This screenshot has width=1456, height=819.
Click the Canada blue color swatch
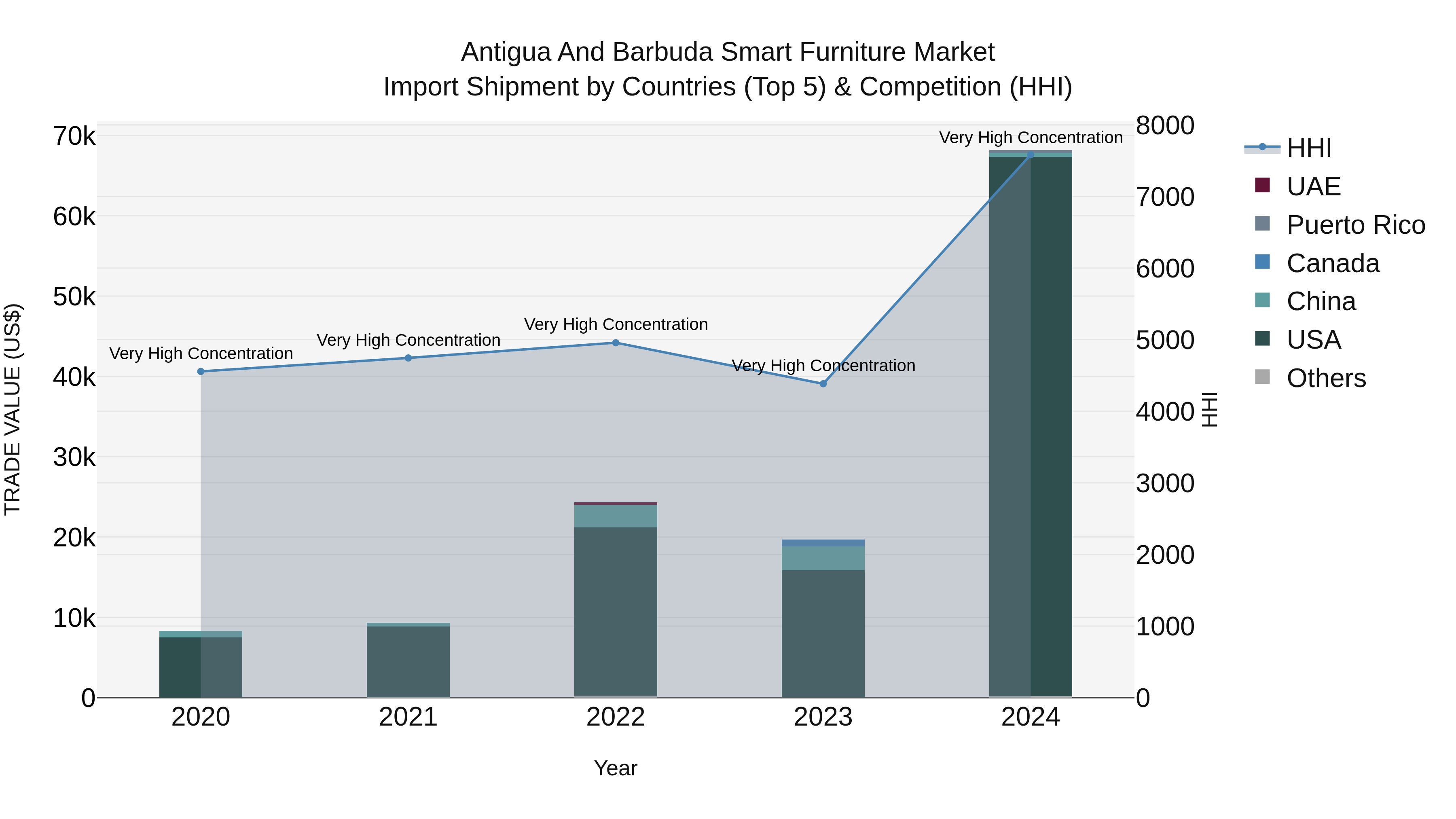(x=1262, y=262)
